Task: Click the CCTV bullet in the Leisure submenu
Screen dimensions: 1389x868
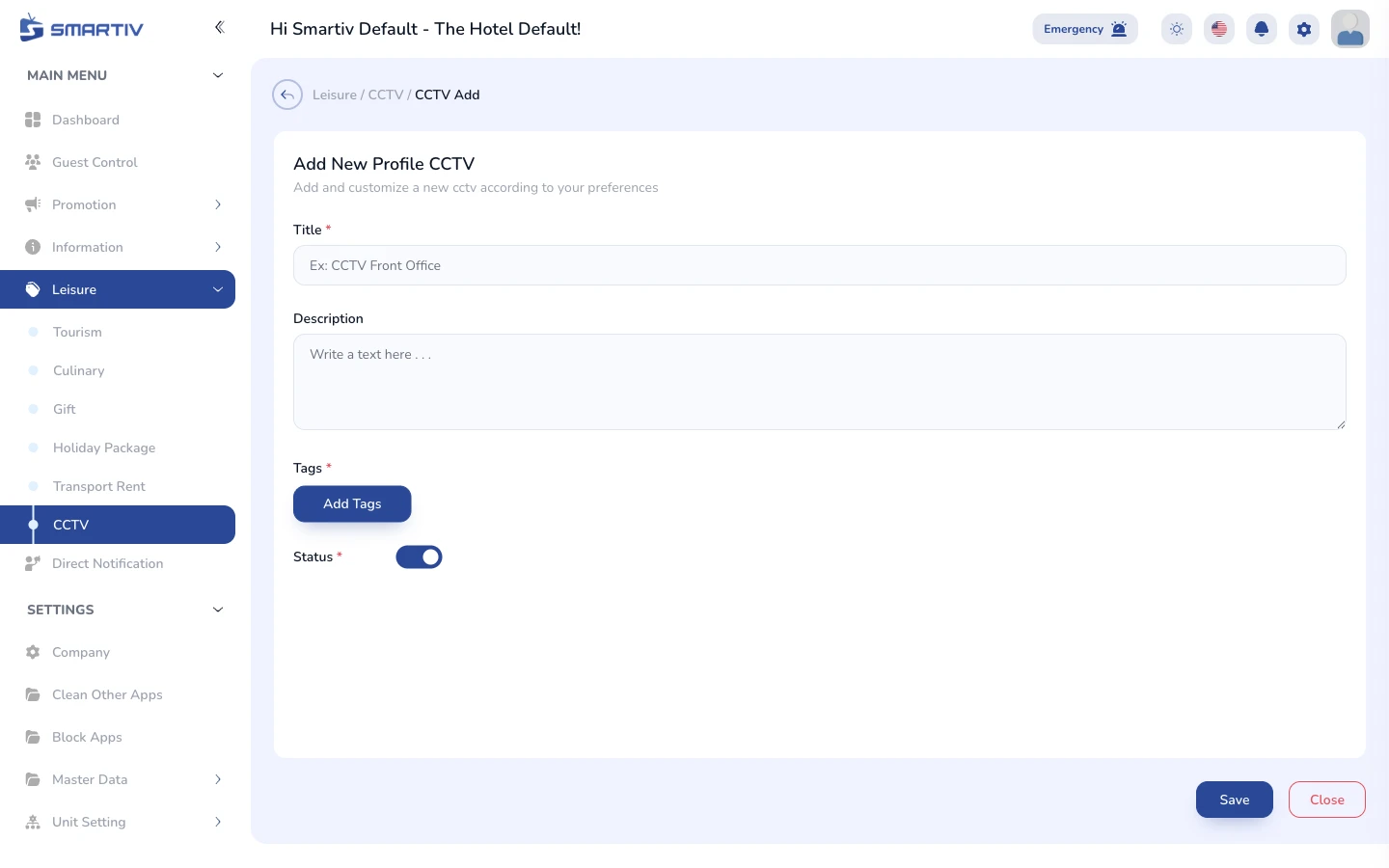Action: [34, 525]
